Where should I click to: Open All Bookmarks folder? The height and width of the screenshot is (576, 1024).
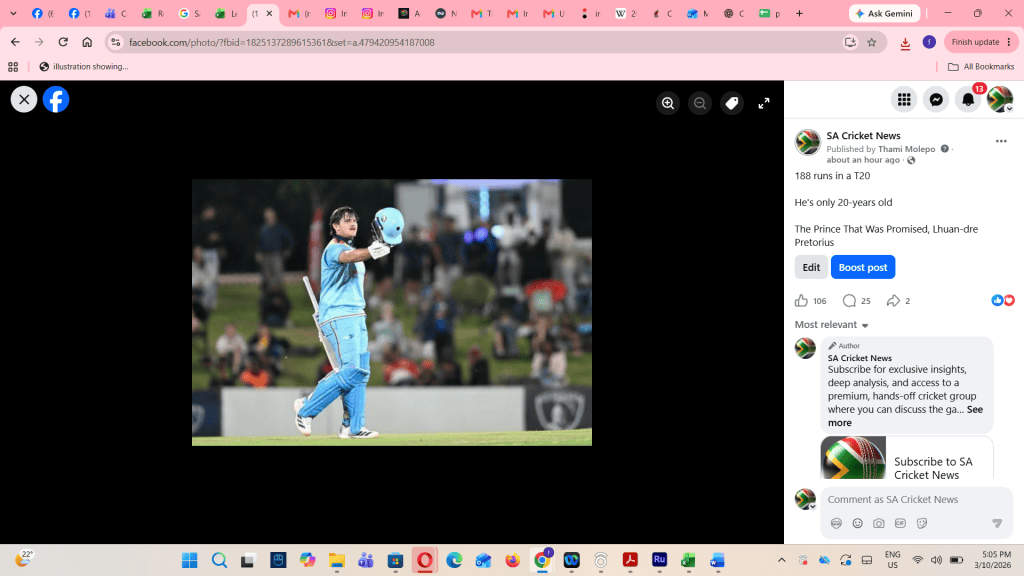coord(981,67)
